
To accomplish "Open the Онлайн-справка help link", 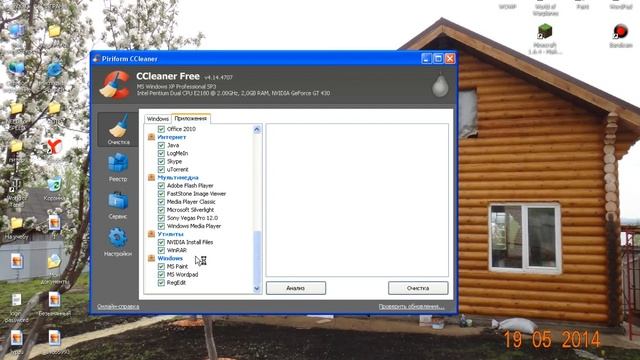I will point(118,307).
